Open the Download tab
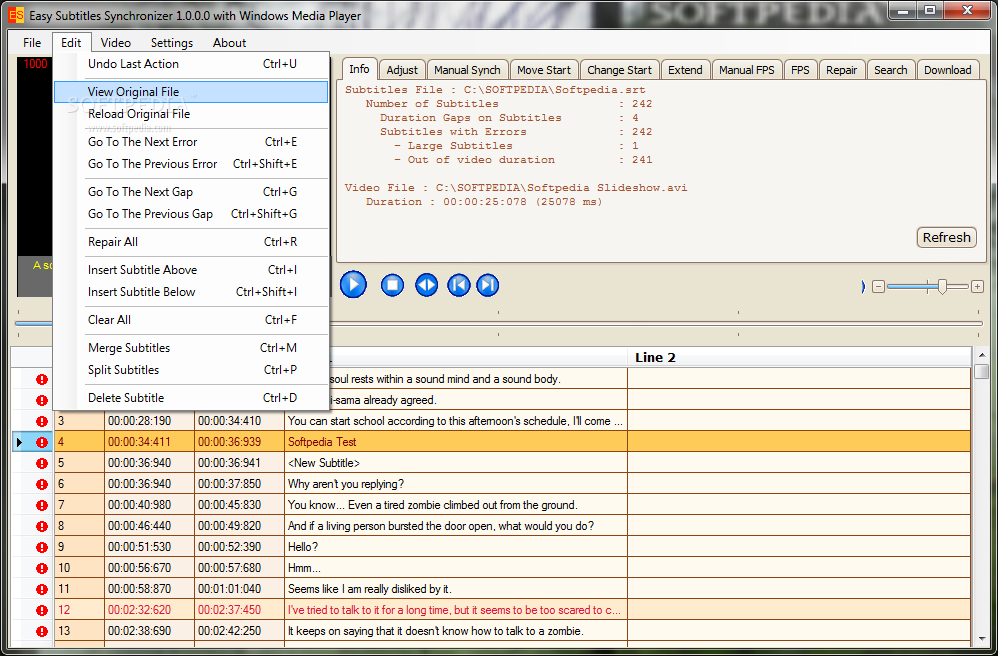Image resolution: width=998 pixels, height=656 pixels. (x=948, y=70)
